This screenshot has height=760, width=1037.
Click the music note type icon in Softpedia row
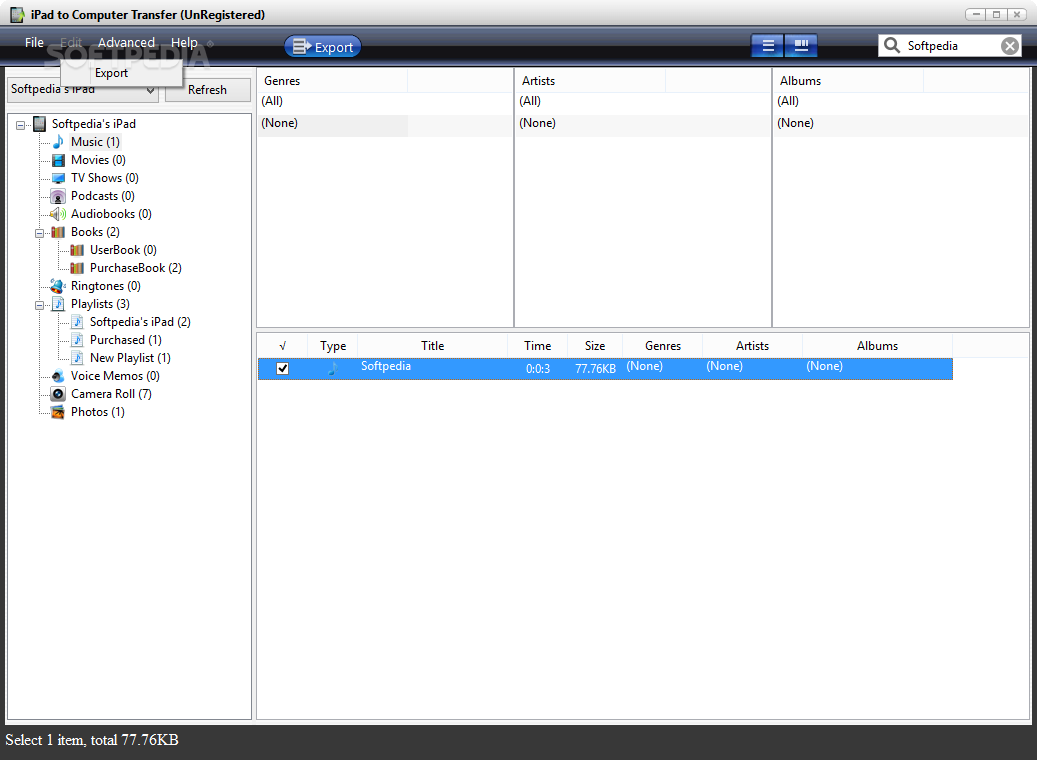tap(333, 368)
